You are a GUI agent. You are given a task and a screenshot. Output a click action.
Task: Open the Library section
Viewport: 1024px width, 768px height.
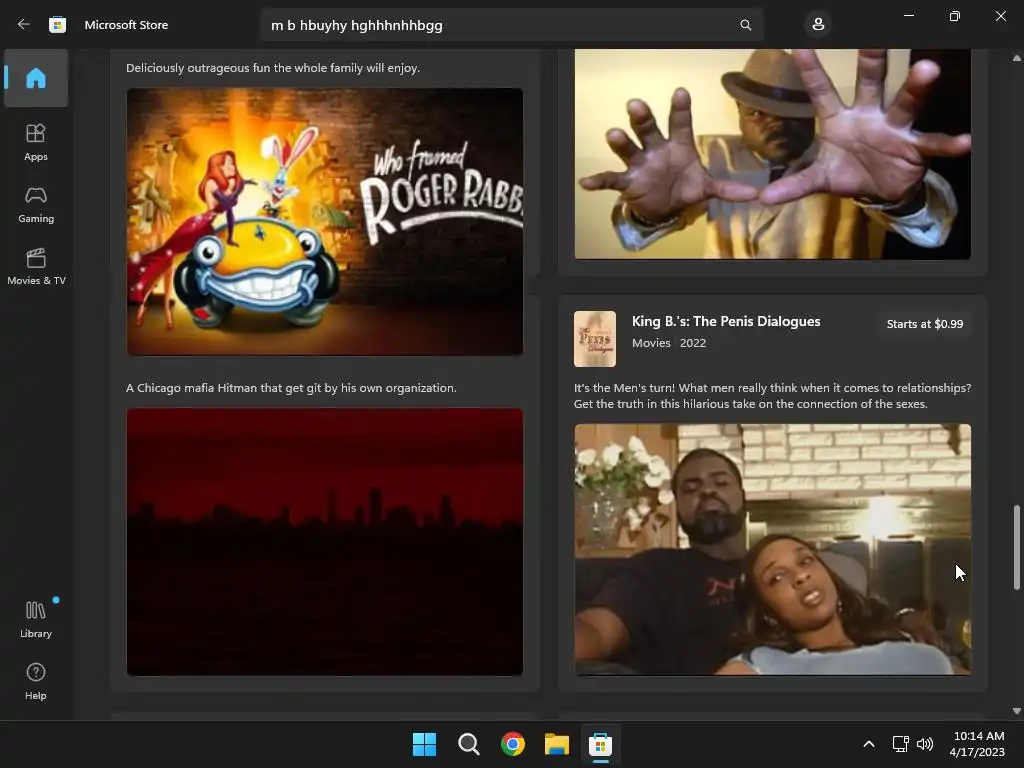click(x=36, y=619)
